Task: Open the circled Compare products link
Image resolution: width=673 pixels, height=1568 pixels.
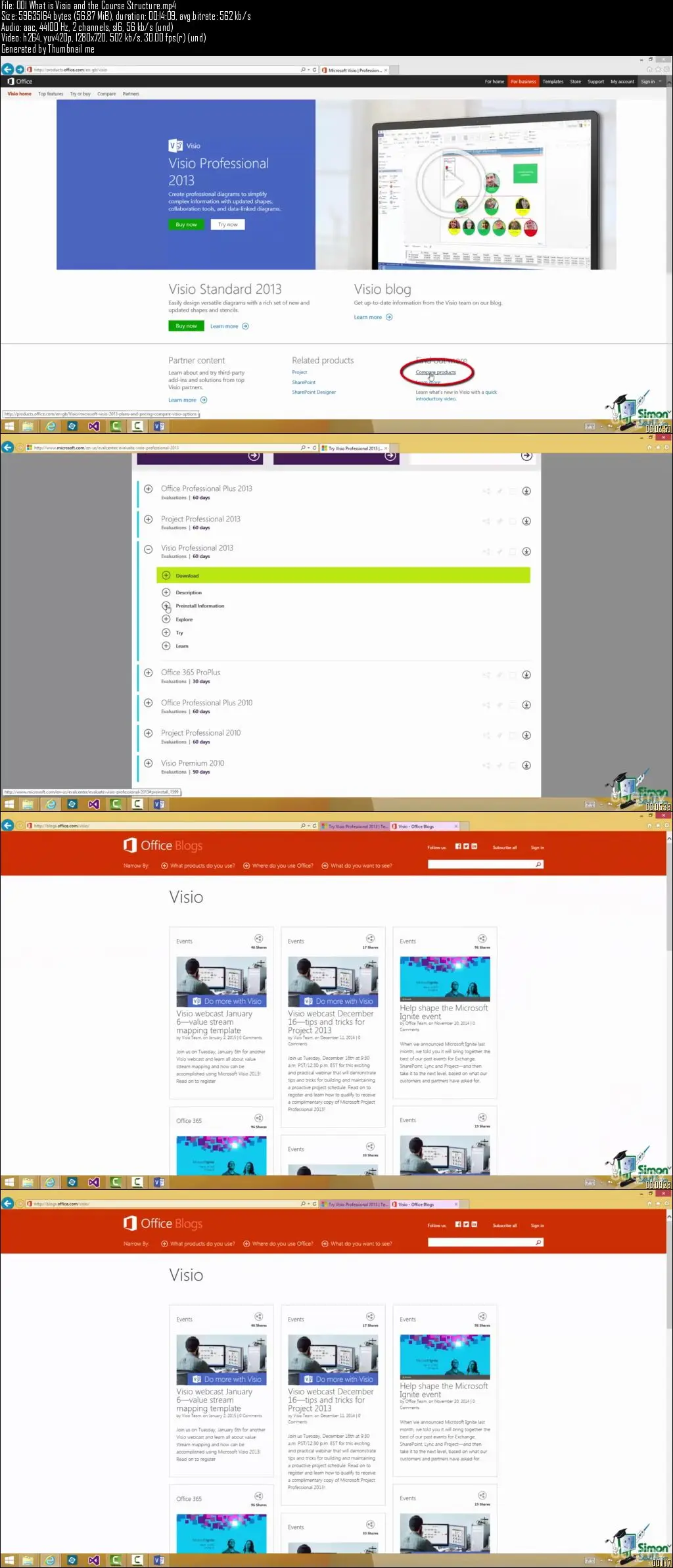Action: point(436,372)
